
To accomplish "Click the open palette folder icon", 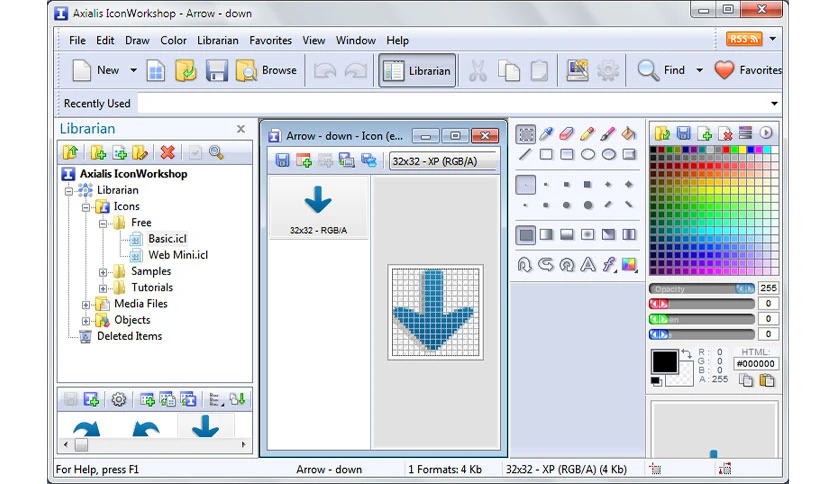I will 662,133.
